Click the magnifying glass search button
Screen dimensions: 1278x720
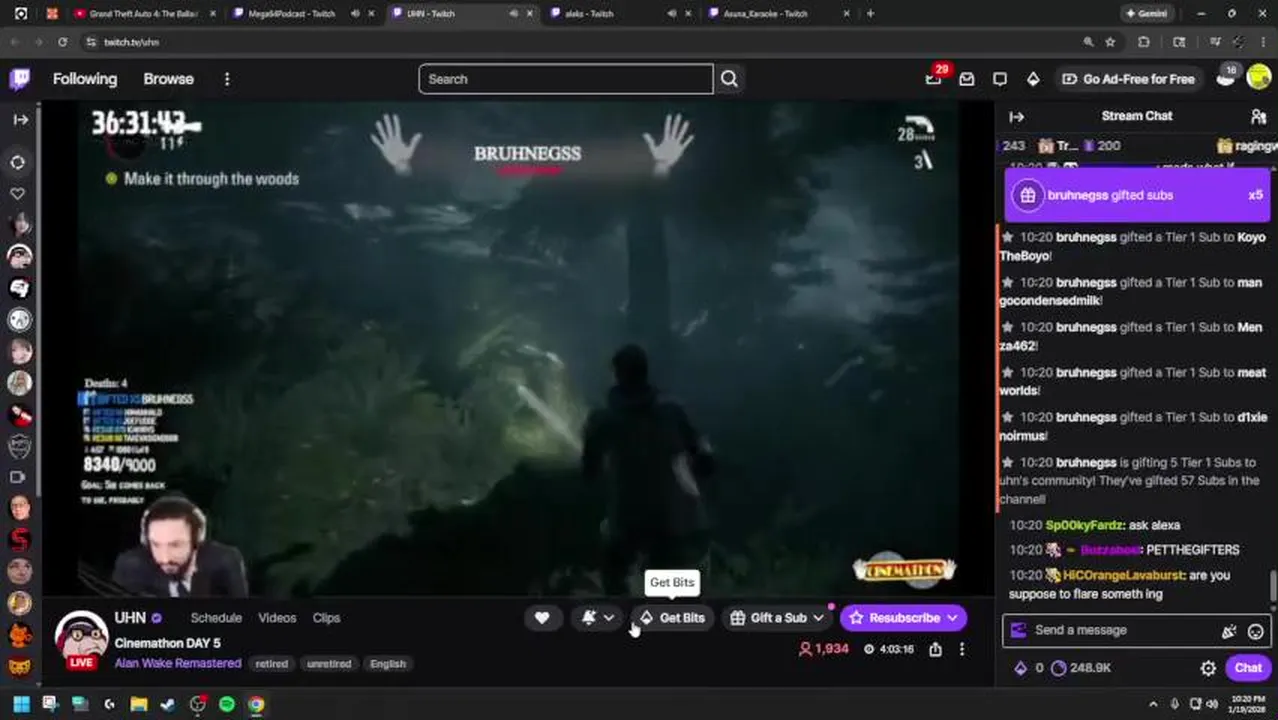[x=729, y=79]
